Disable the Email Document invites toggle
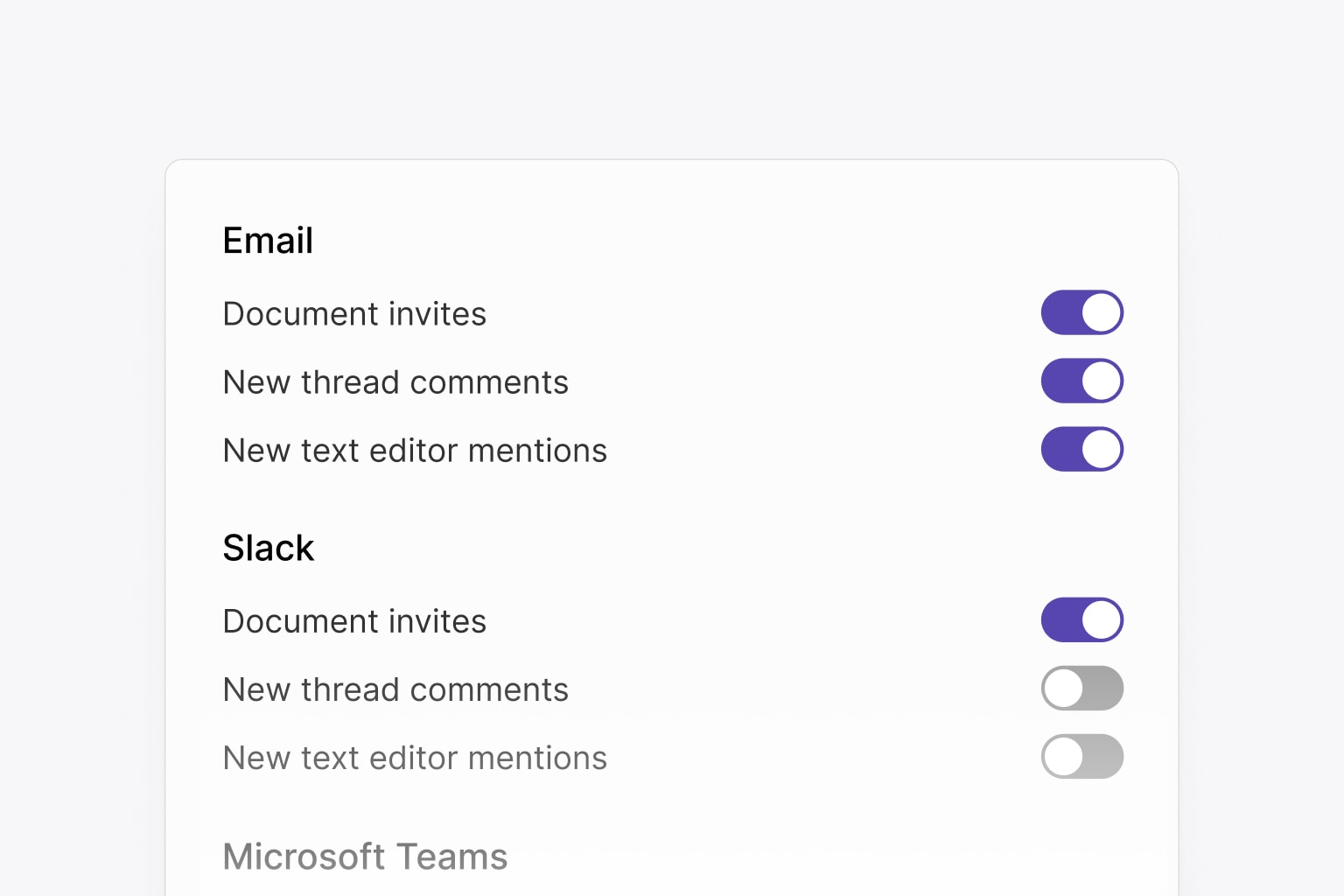Image resolution: width=1344 pixels, height=896 pixels. 1082,312
